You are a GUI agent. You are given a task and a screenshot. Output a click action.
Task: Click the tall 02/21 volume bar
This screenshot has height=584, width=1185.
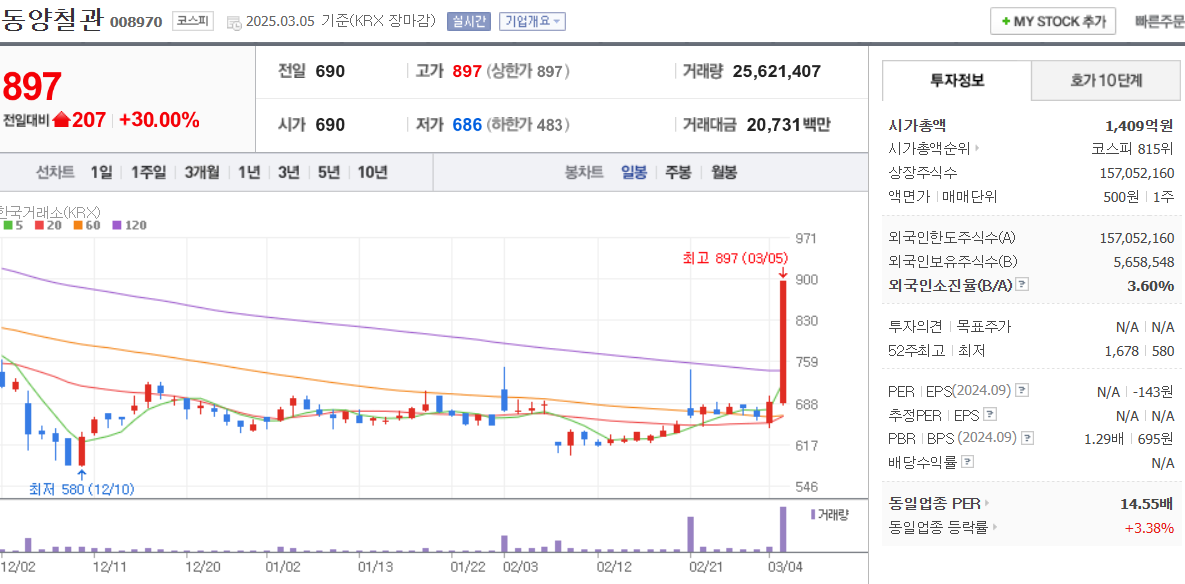(x=690, y=535)
